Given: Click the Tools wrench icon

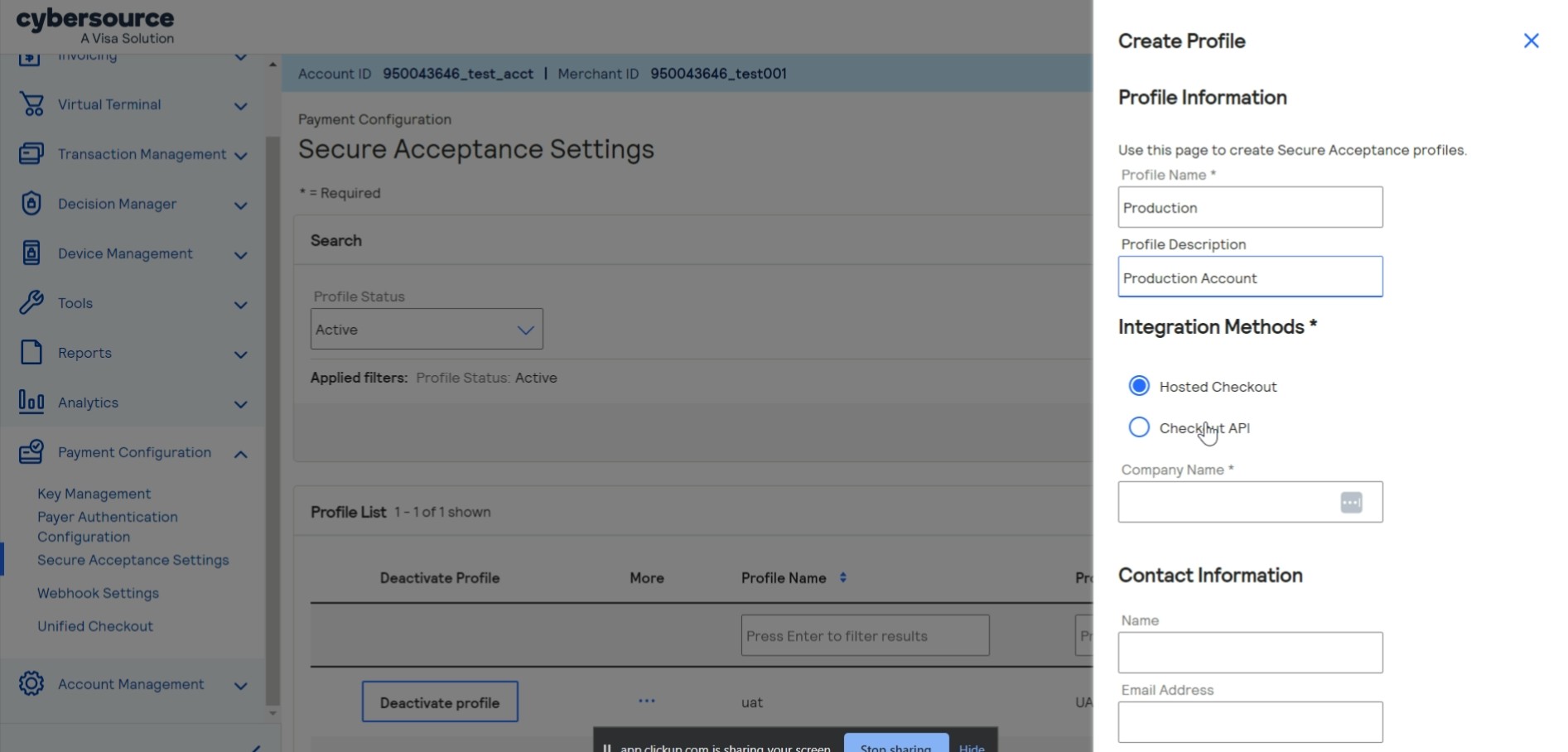Looking at the screenshot, I should tap(31, 303).
